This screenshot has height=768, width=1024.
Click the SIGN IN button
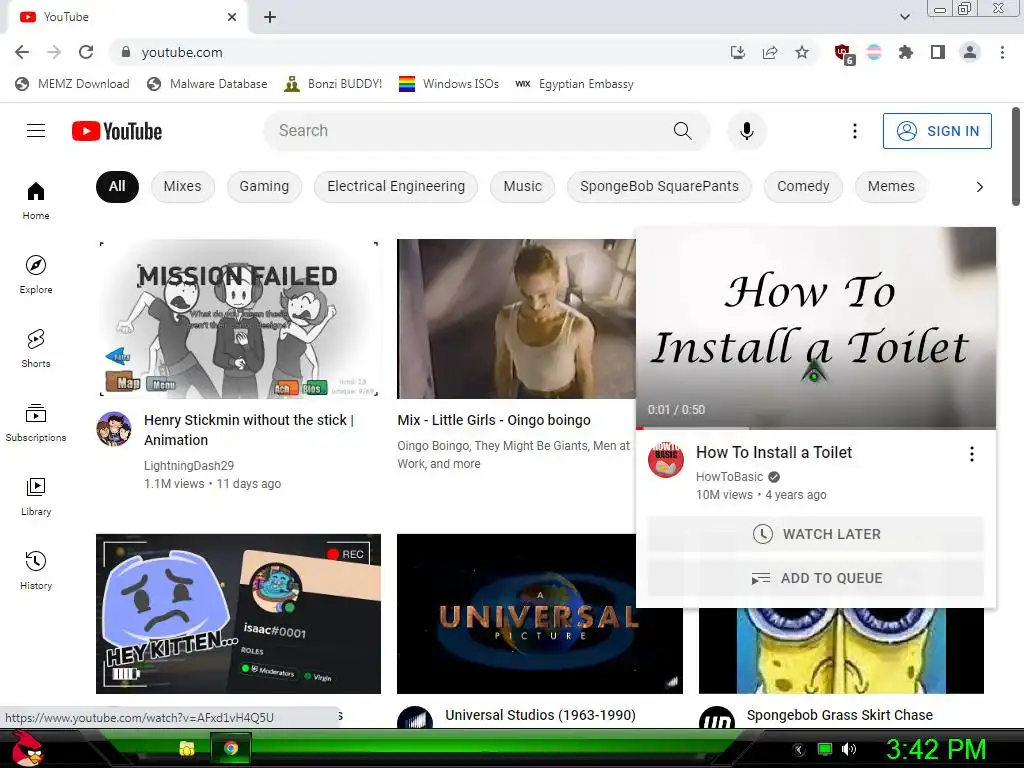[x=937, y=131]
